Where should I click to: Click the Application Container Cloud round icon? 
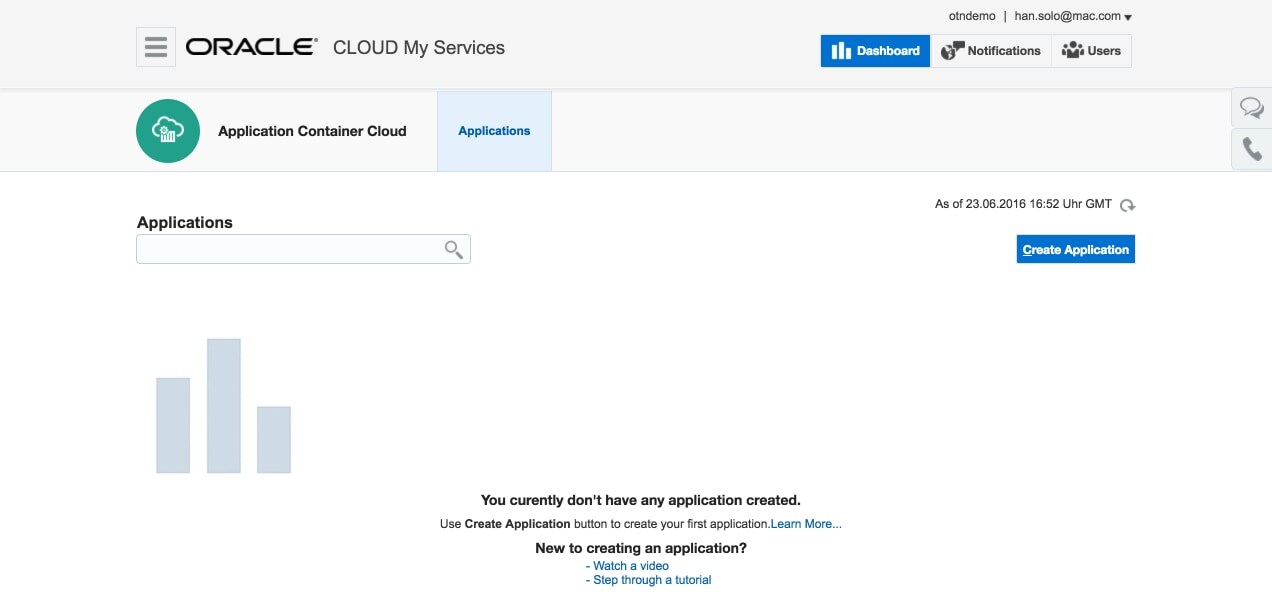168,131
